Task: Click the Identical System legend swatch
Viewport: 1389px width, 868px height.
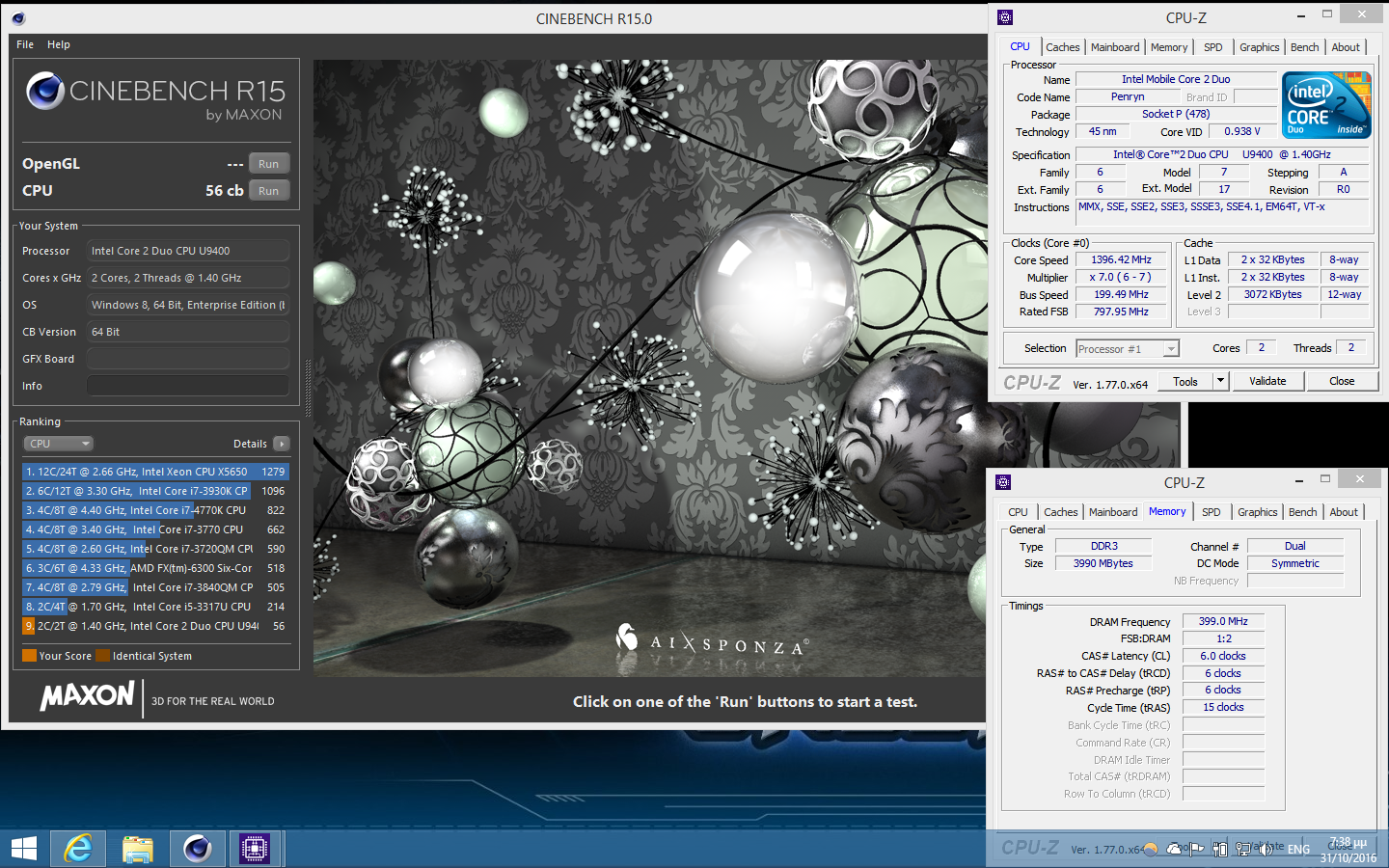Action: [x=103, y=656]
